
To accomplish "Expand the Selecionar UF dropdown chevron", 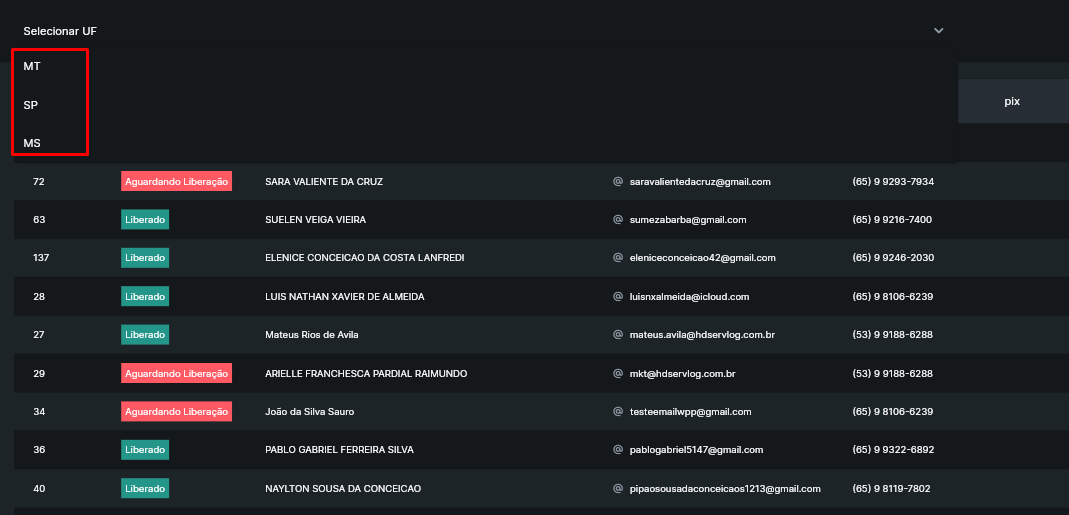I will pyautogui.click(x=938, y=31).
